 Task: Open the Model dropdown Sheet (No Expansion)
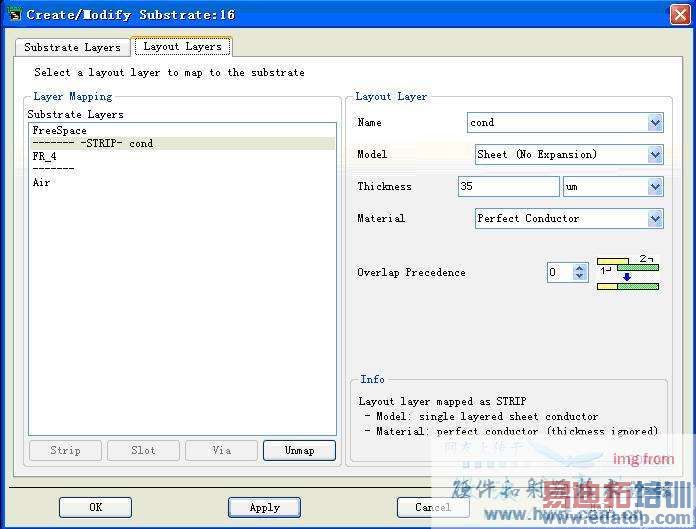pyautogui.click(x=569, y=155)
